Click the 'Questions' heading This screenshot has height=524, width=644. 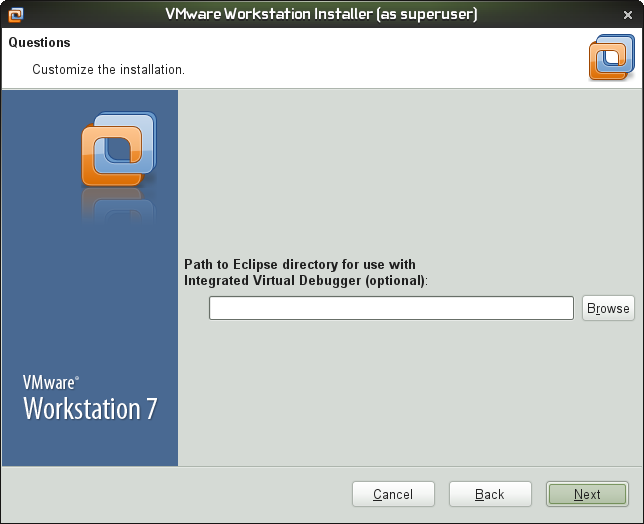[x=39, y=43]
